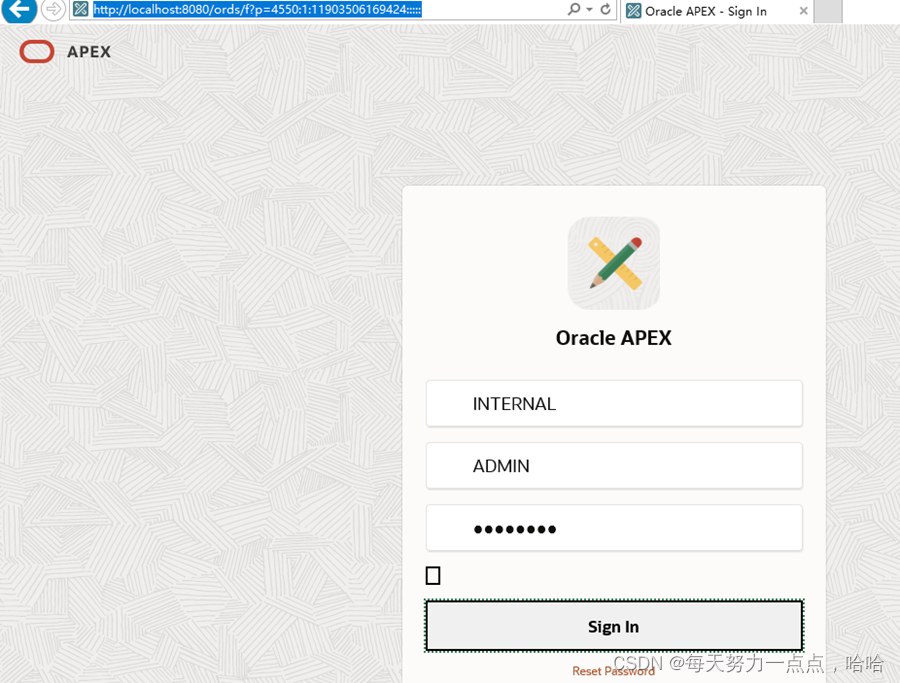Click the red Oracle APEX logo mark
900x683 pixels.
pos(36,51)
